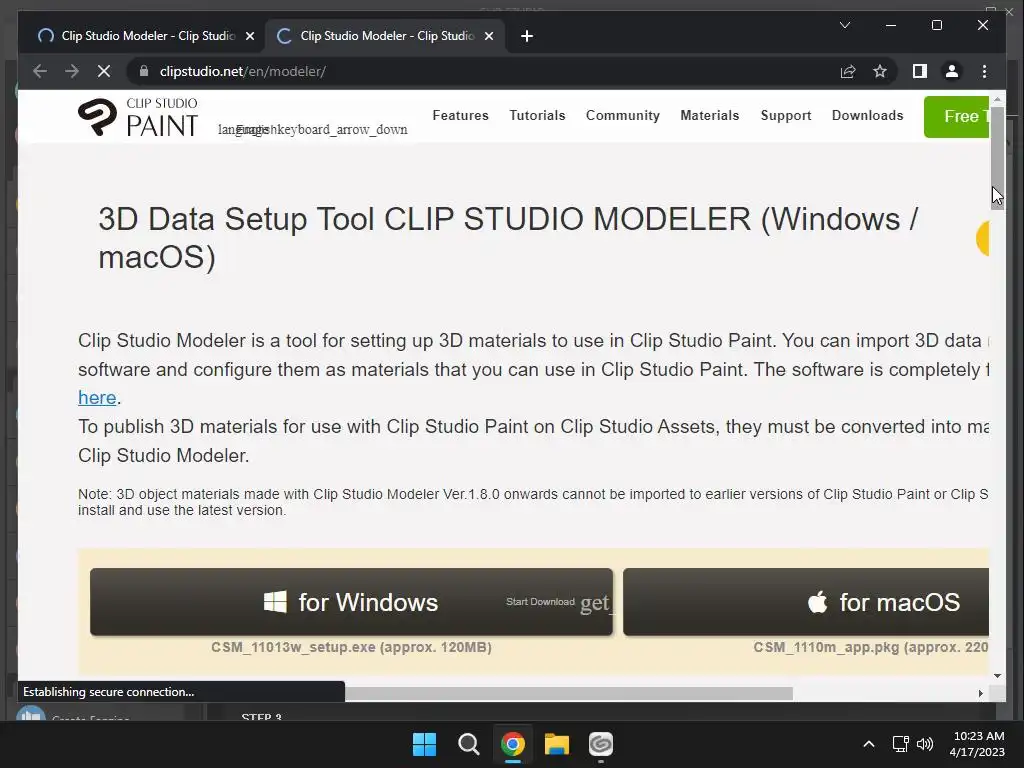
Task: Click the horizontal scrollbar thumb
Action: click(568, 694)
